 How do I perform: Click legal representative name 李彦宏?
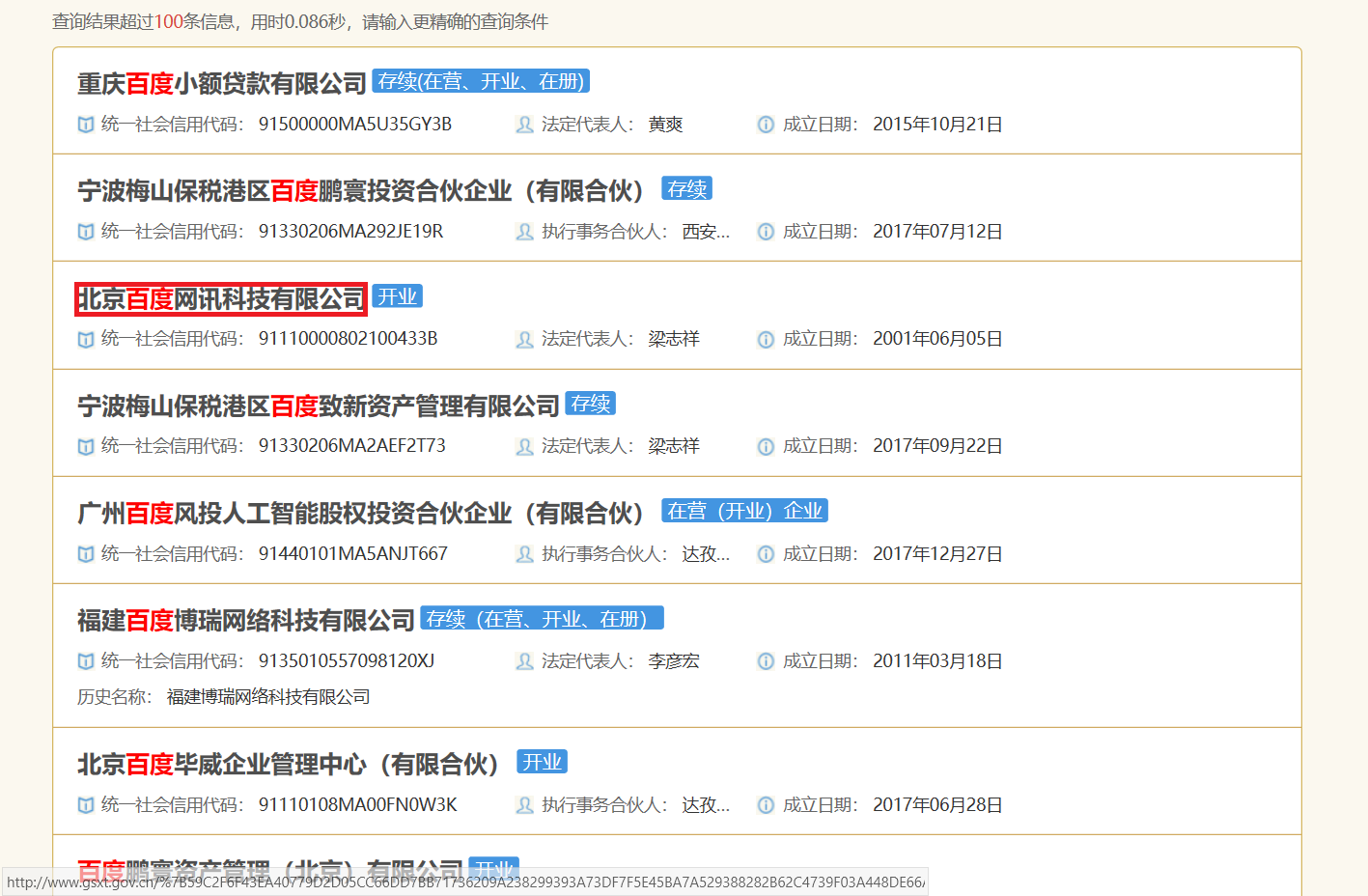point(674,661)
